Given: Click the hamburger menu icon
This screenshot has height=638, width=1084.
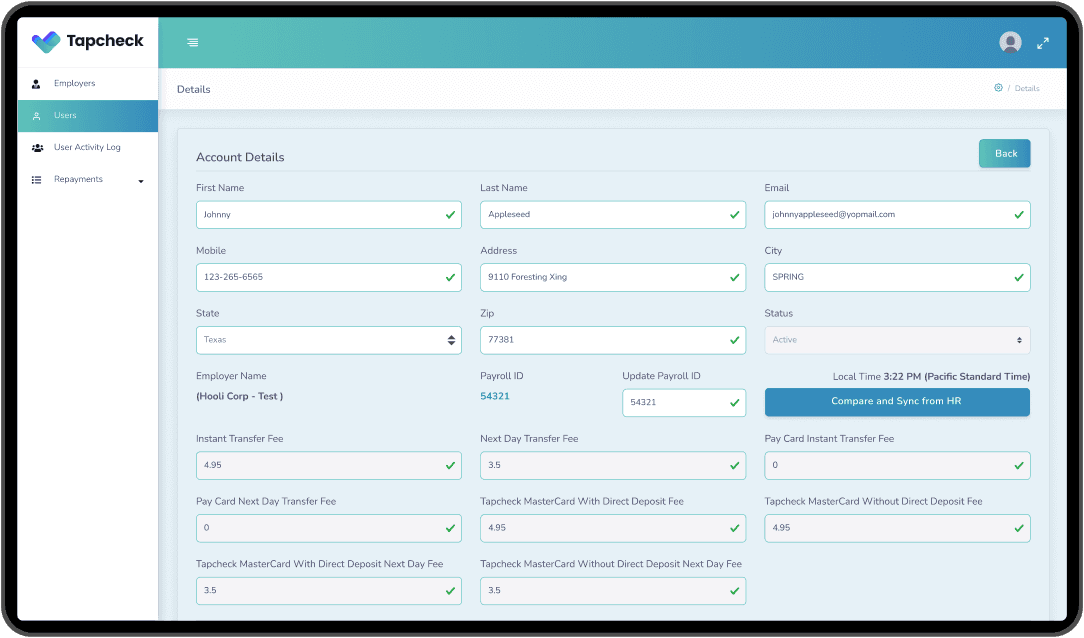Looking at the screenshot, I should point(192,43).
